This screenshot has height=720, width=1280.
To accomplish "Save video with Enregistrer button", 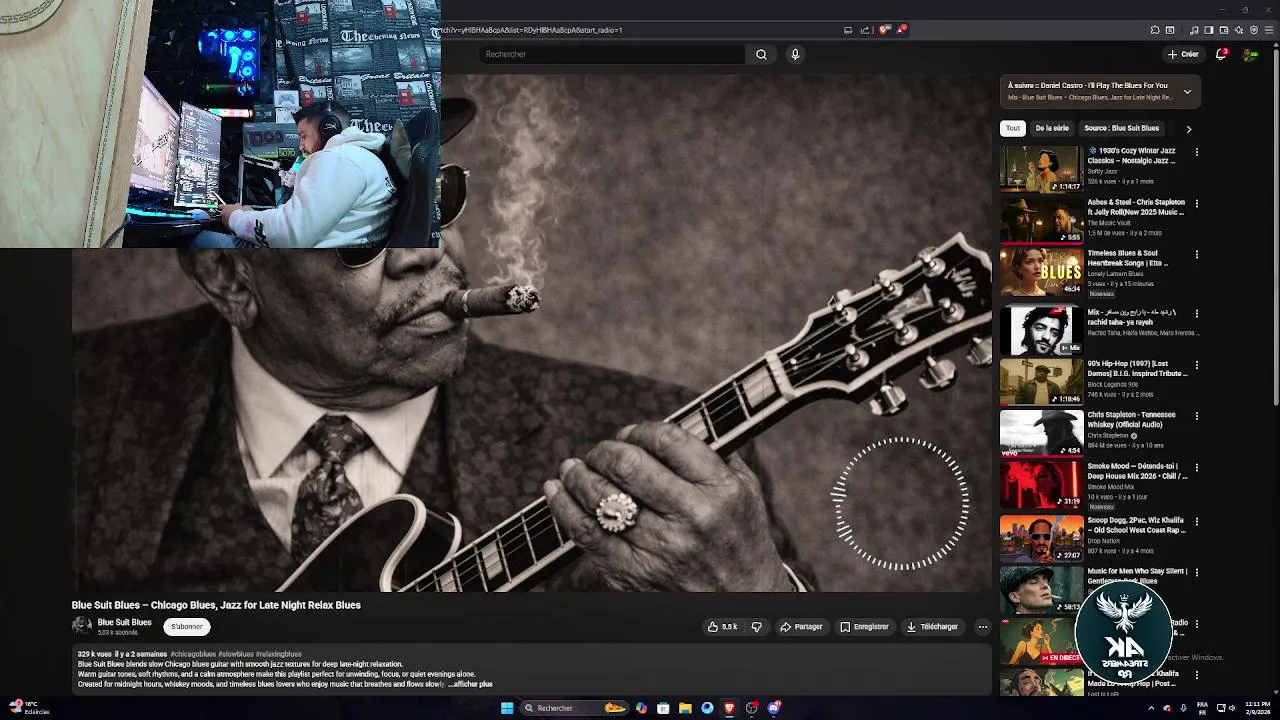I will pos(865,627).
